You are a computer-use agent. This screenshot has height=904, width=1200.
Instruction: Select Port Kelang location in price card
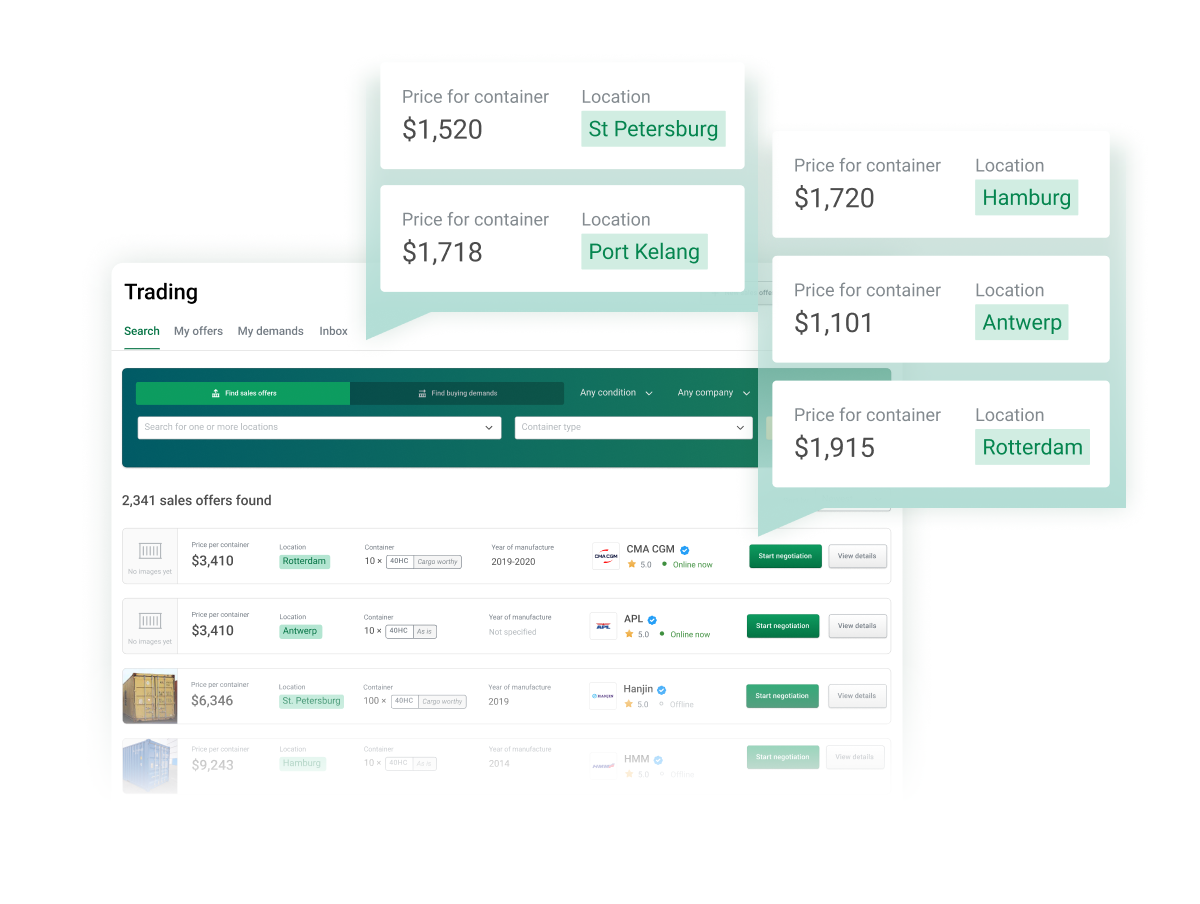pyautogui.click(x=644, y=252)
